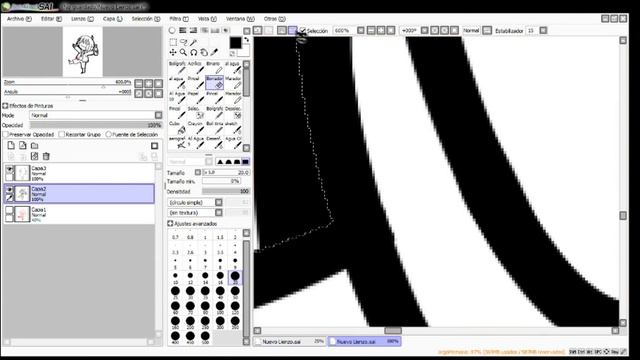Choose the aerógrafo airbrush tool

tap(177, 142)
